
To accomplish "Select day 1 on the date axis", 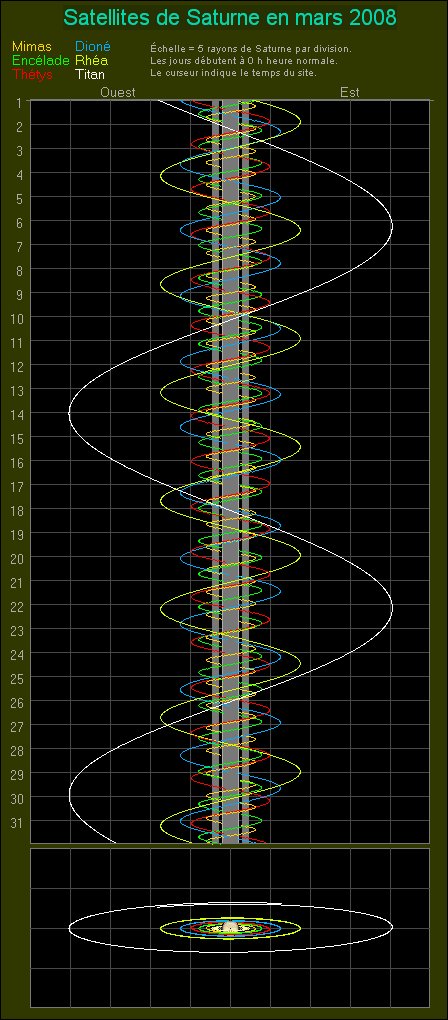I will [20, 102].
